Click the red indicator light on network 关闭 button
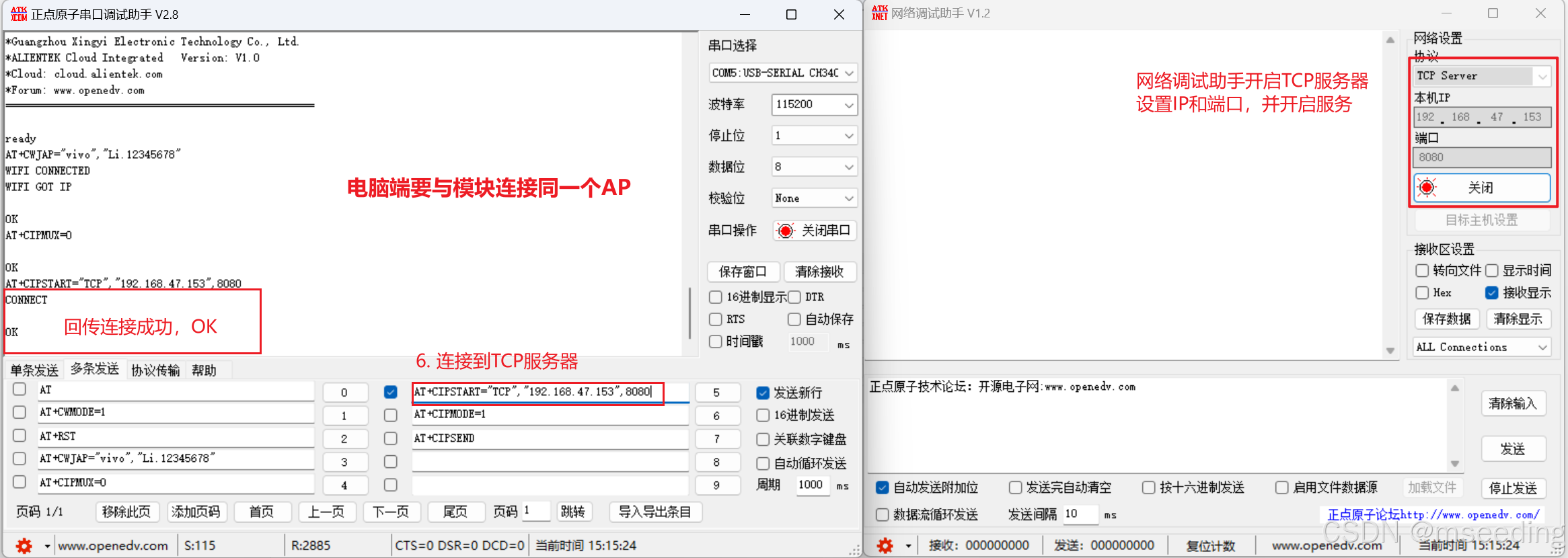 [x=1427, y=187]
